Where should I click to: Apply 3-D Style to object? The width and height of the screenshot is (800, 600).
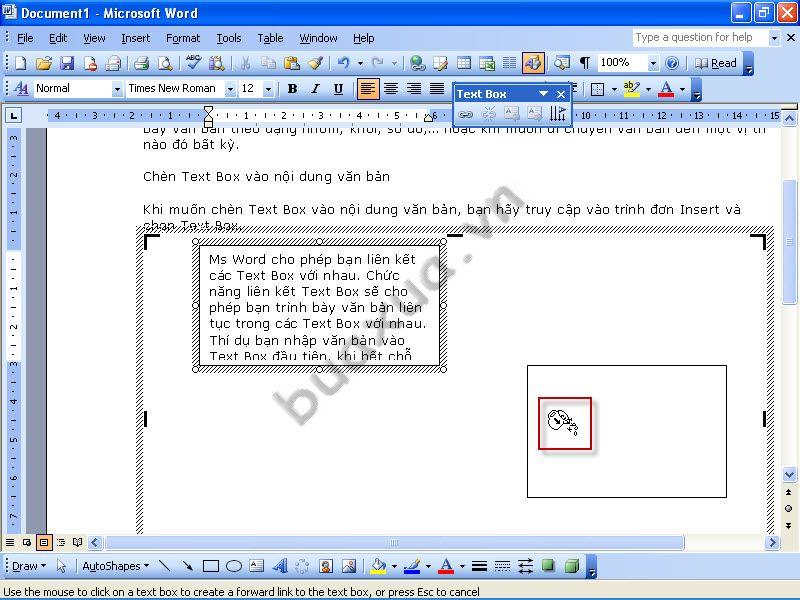(x=572, y=566)
